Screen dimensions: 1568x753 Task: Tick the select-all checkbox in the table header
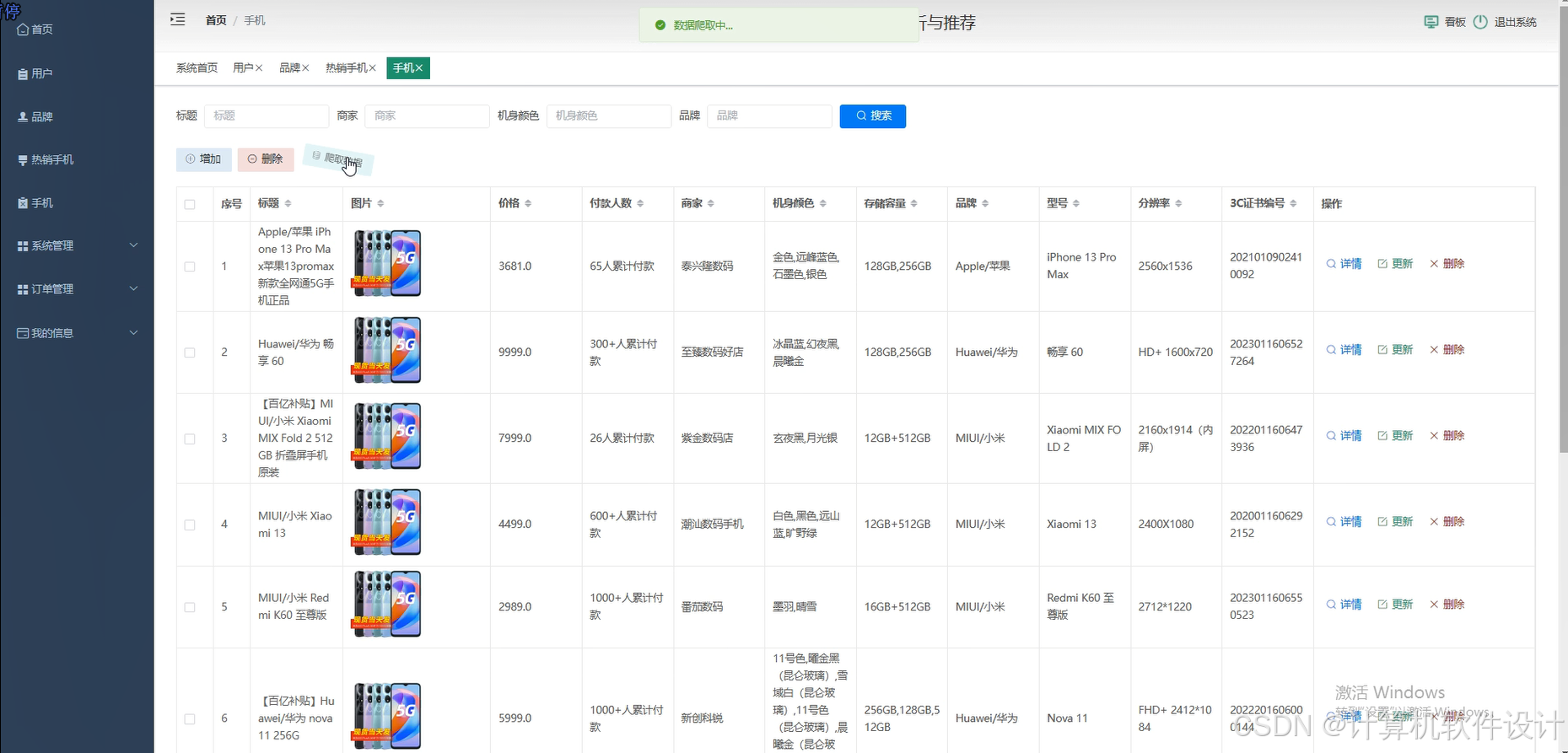point(190,204)
